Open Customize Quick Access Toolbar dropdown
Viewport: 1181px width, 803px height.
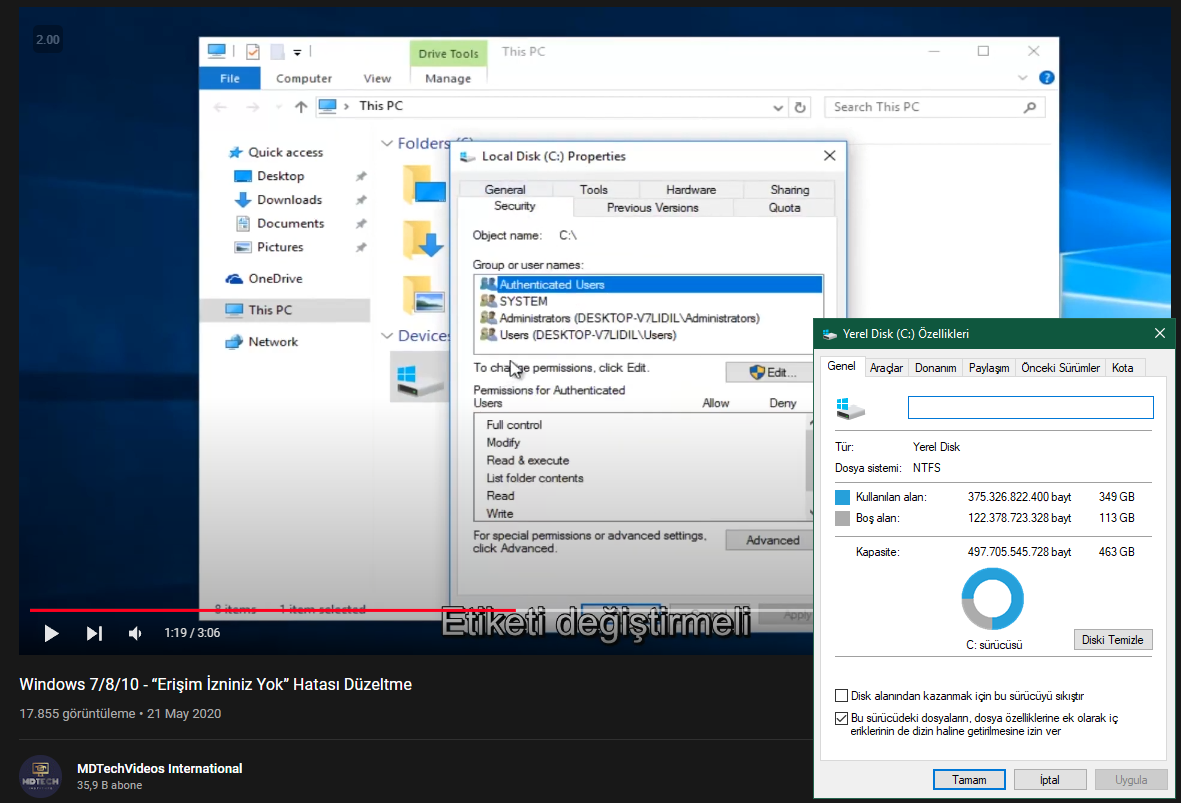pyautogui.click(x=298, y=52)
